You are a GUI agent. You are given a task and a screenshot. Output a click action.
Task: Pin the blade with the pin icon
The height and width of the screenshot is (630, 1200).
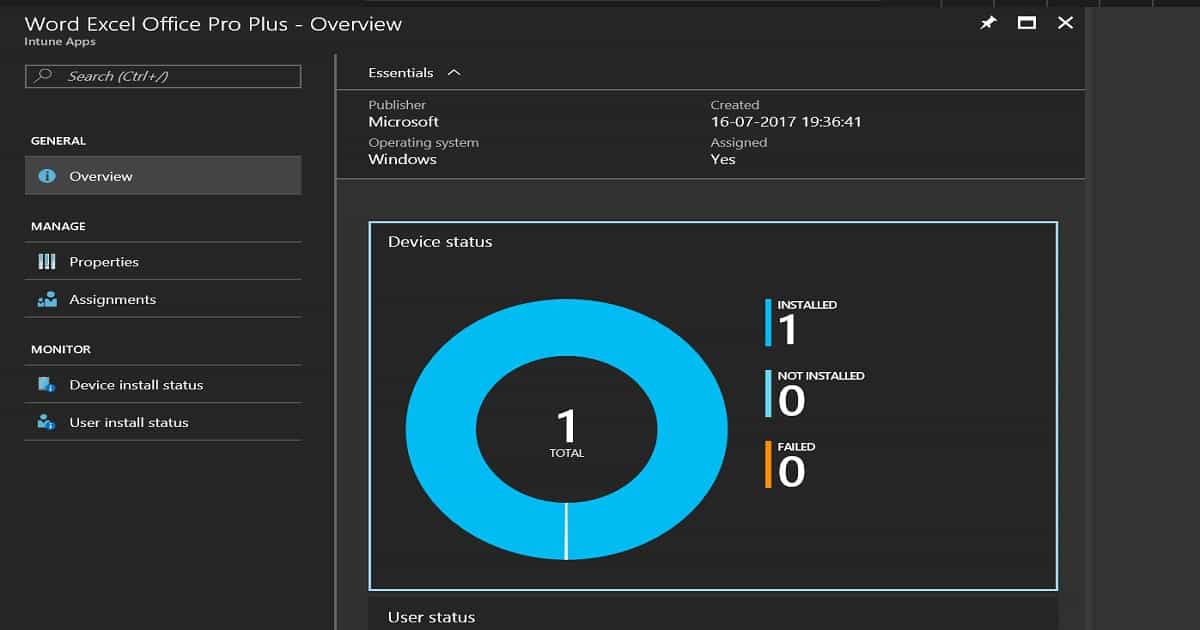988,22
